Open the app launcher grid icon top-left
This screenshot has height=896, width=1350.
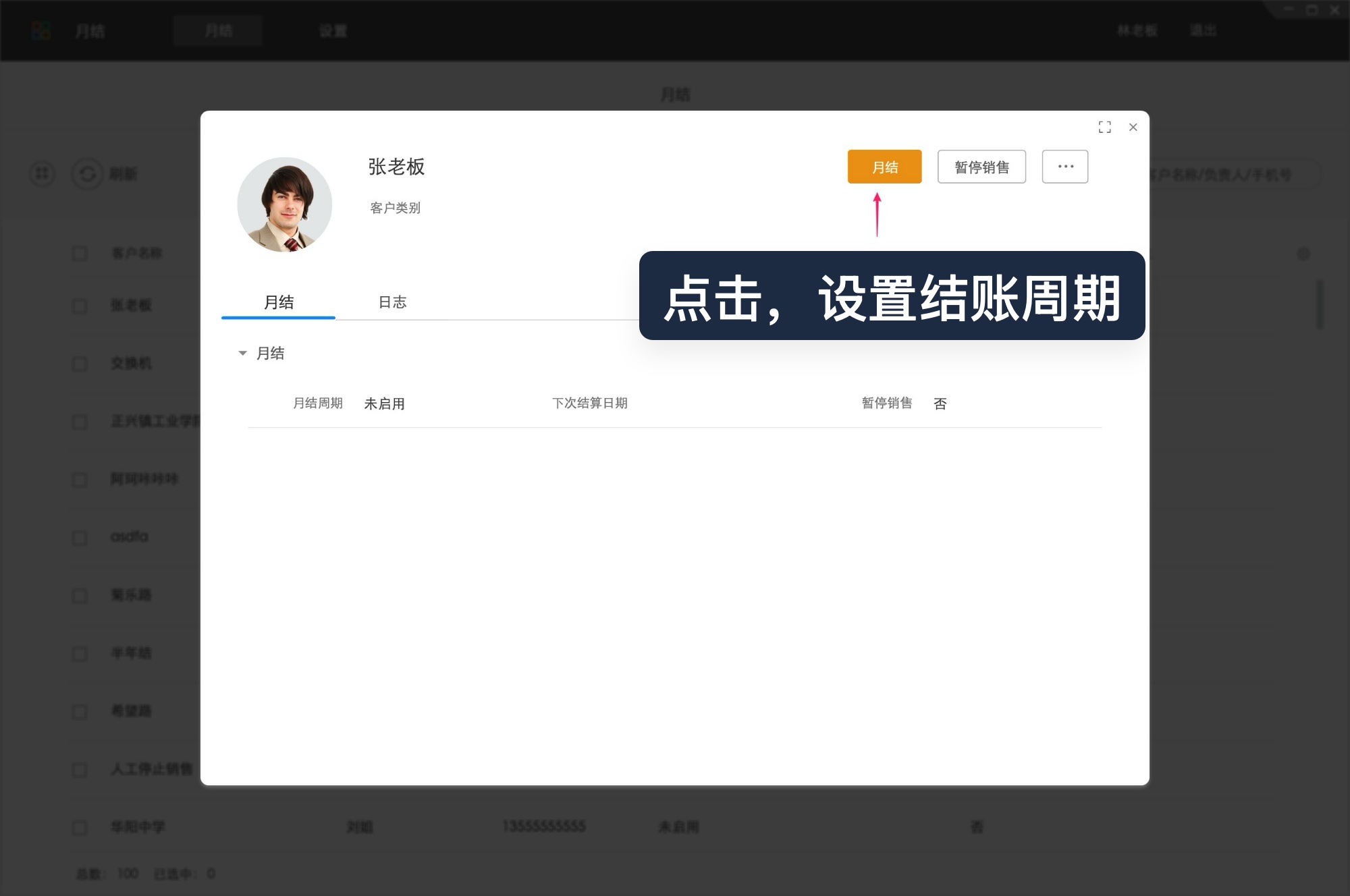[40, 30]
